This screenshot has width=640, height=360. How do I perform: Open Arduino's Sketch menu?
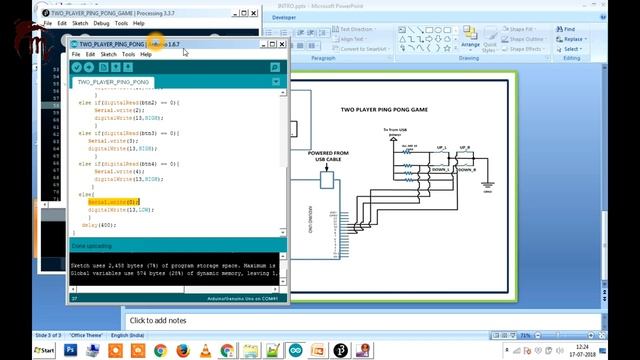click(x=109, y=54)
